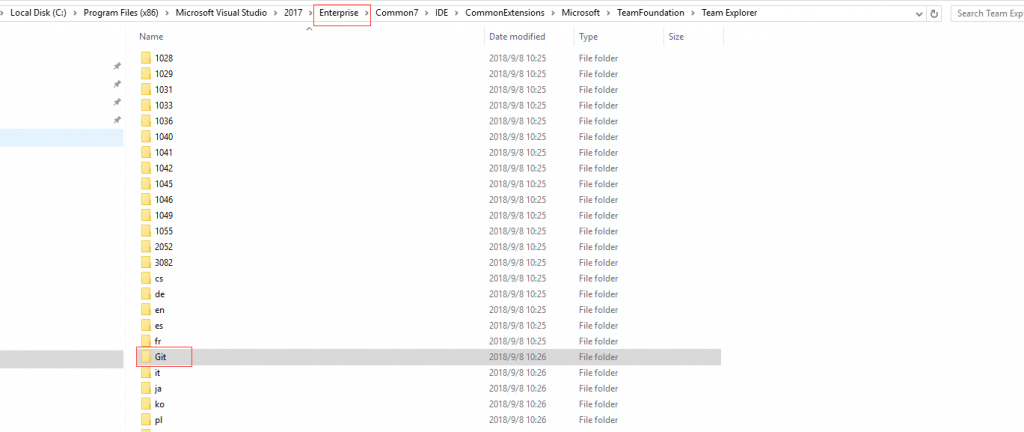The image size is (1024, 432).
Task: Click the folder icon of it
Action: (x=146, y=373)
